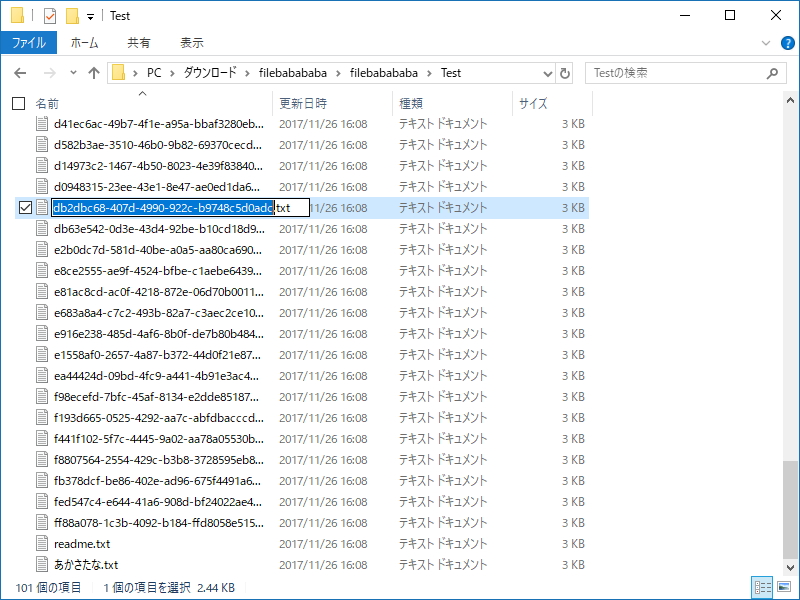800x600 pixels.
Task: Click the search magnifier icon
Action: coord(772,73)
